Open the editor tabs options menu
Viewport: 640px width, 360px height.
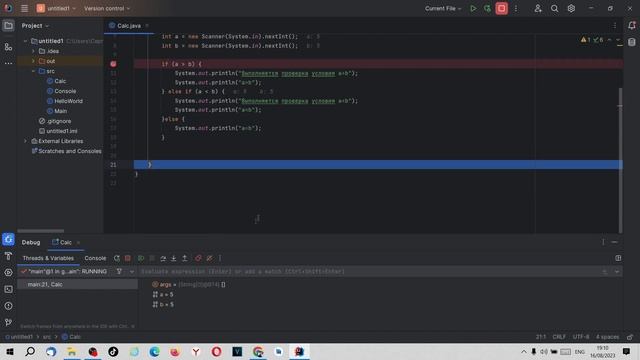[x=615, y=25]
